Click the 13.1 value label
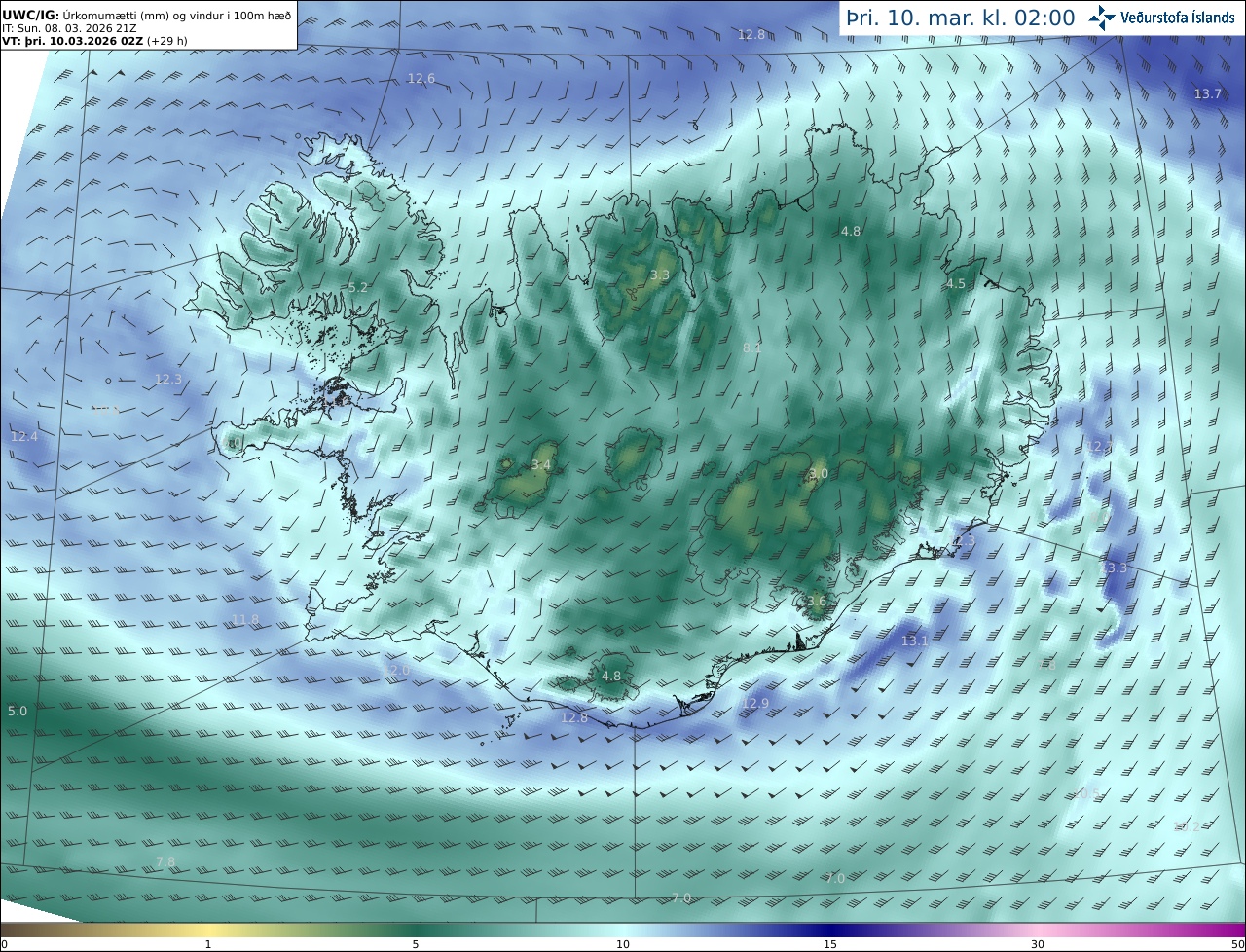The height and width of the screenshot is (952, 1246). pos(915,641)
